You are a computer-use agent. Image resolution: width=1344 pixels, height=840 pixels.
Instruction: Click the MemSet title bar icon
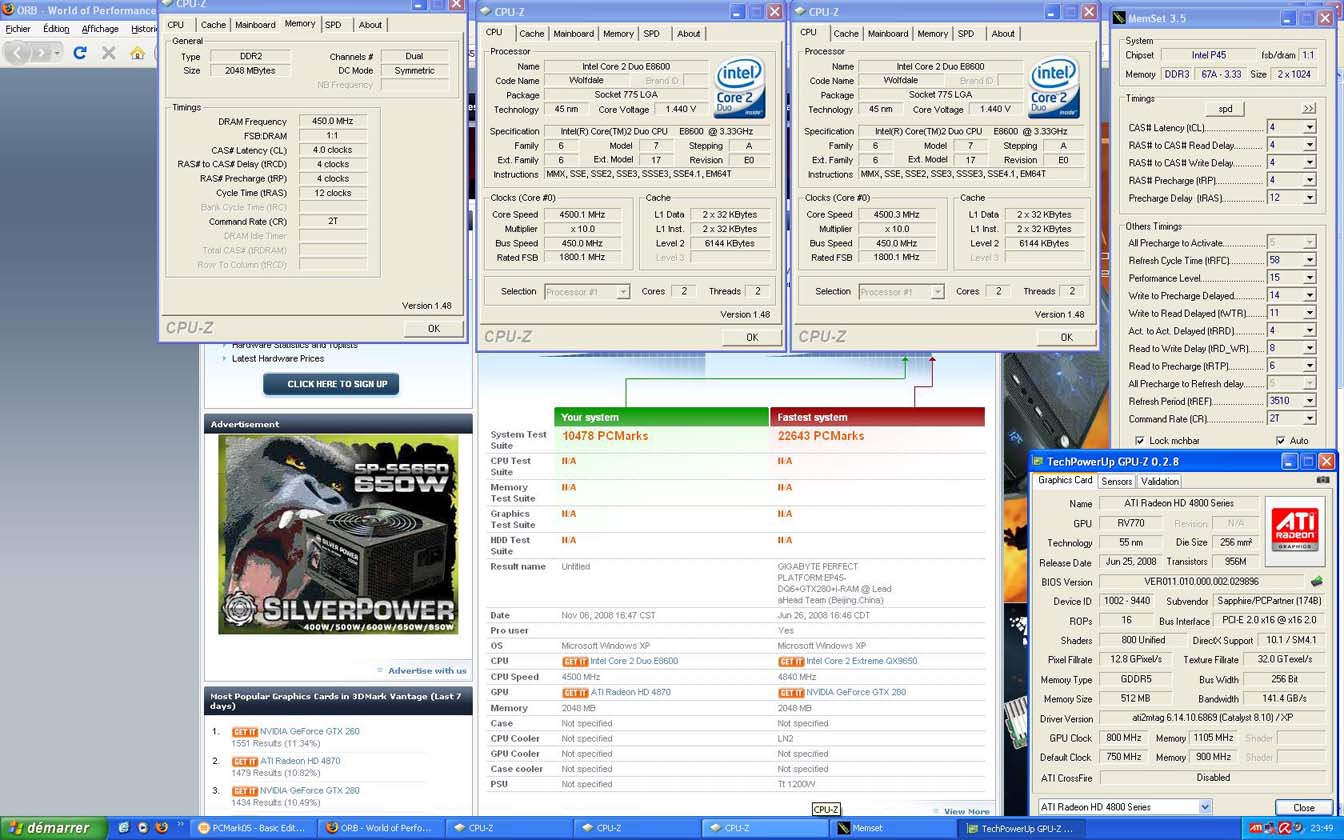point(1120,18)
